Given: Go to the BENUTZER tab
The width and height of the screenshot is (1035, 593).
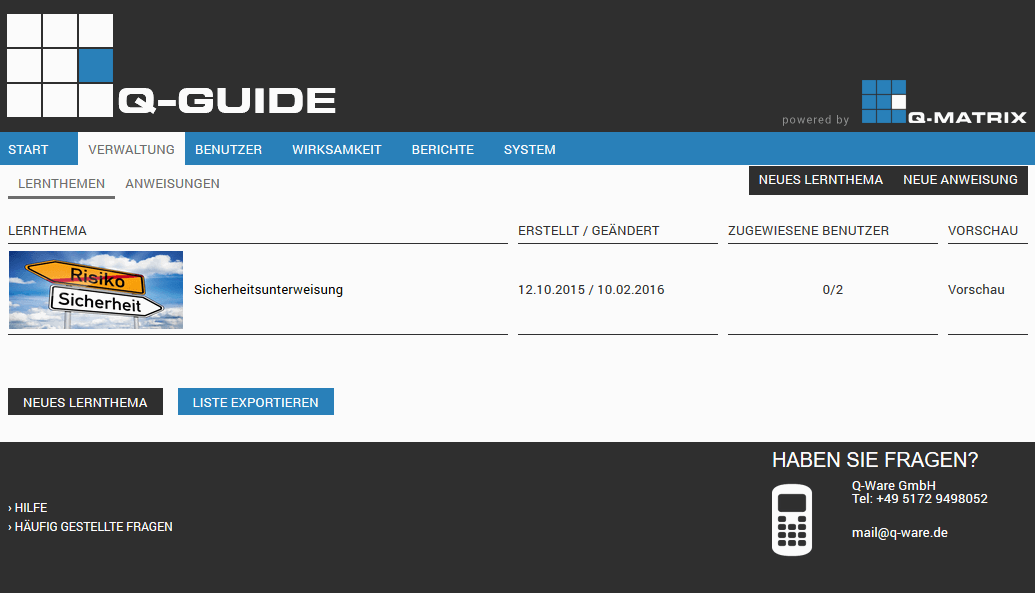Looking at the screenshot, I should [x=228, y=149].
